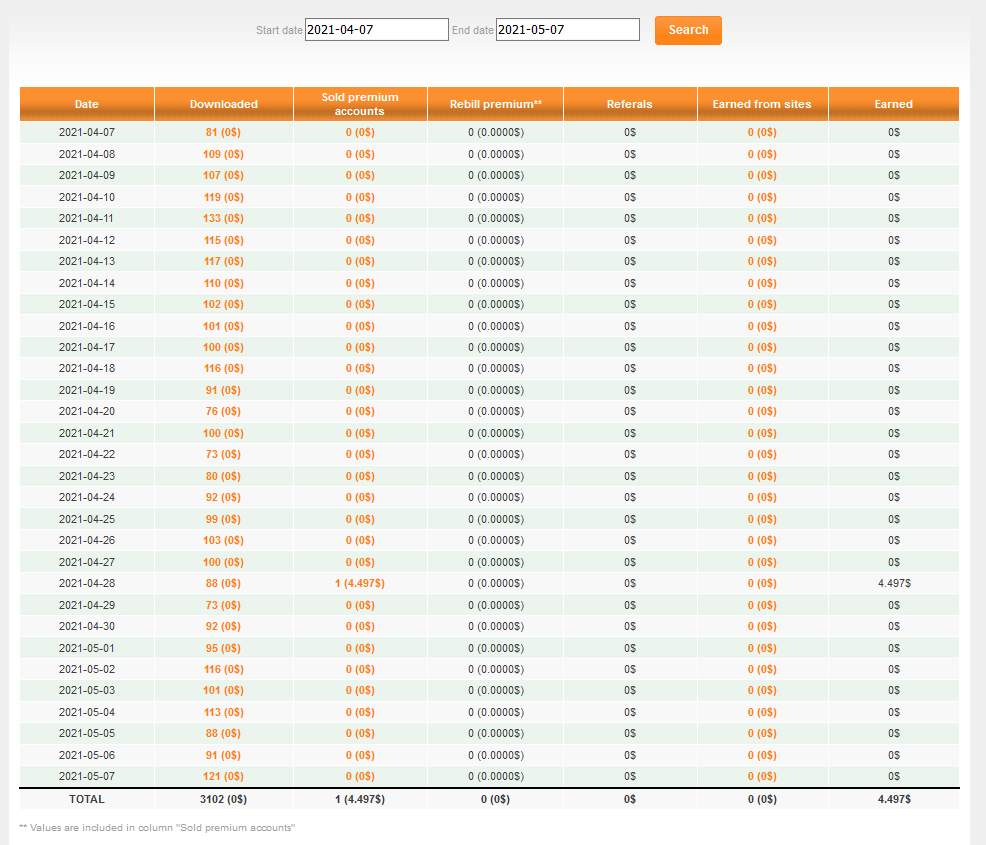Click the 0 (0$) sold premium link for 2021-04-07

click(x=360, y=133)
